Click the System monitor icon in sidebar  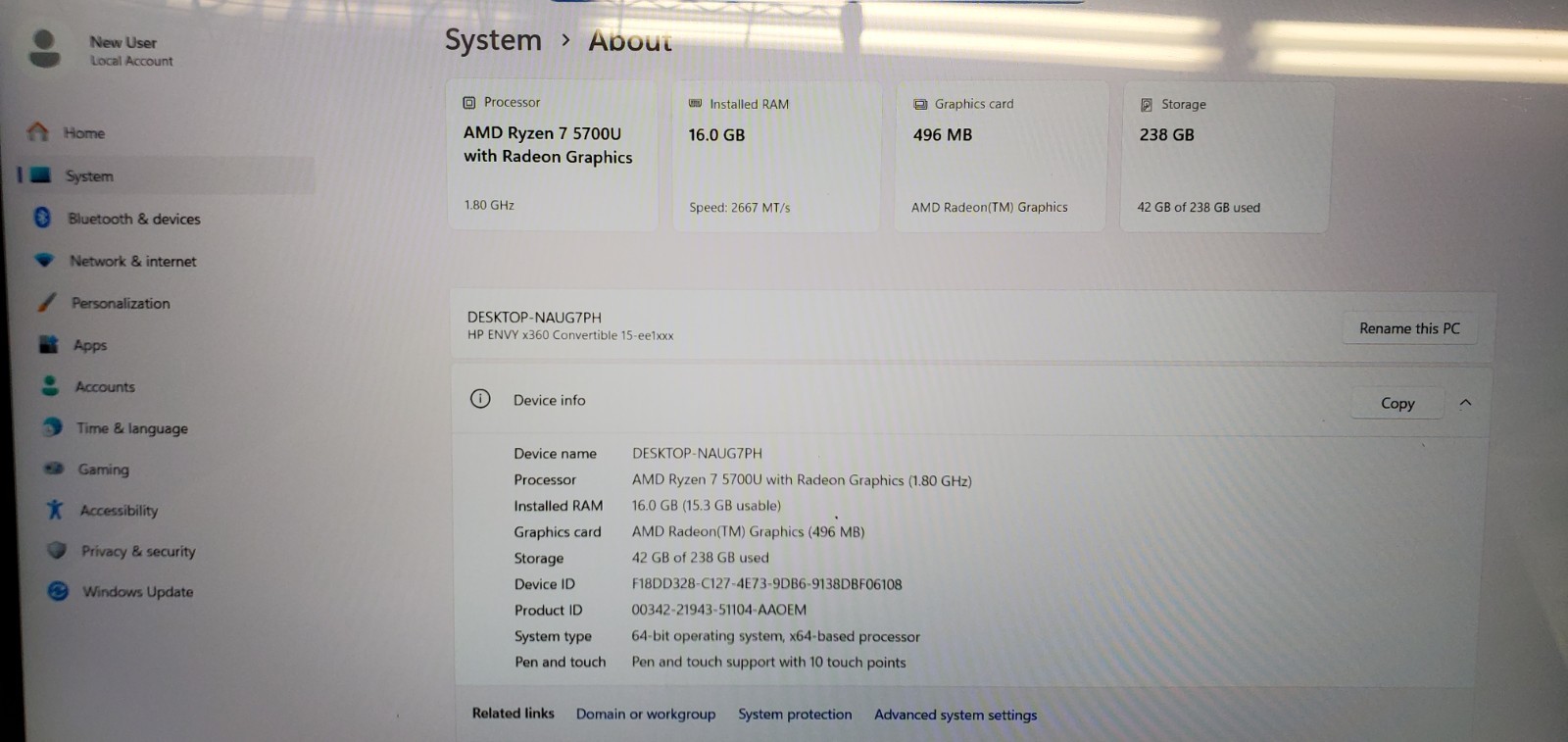[40, 175]
